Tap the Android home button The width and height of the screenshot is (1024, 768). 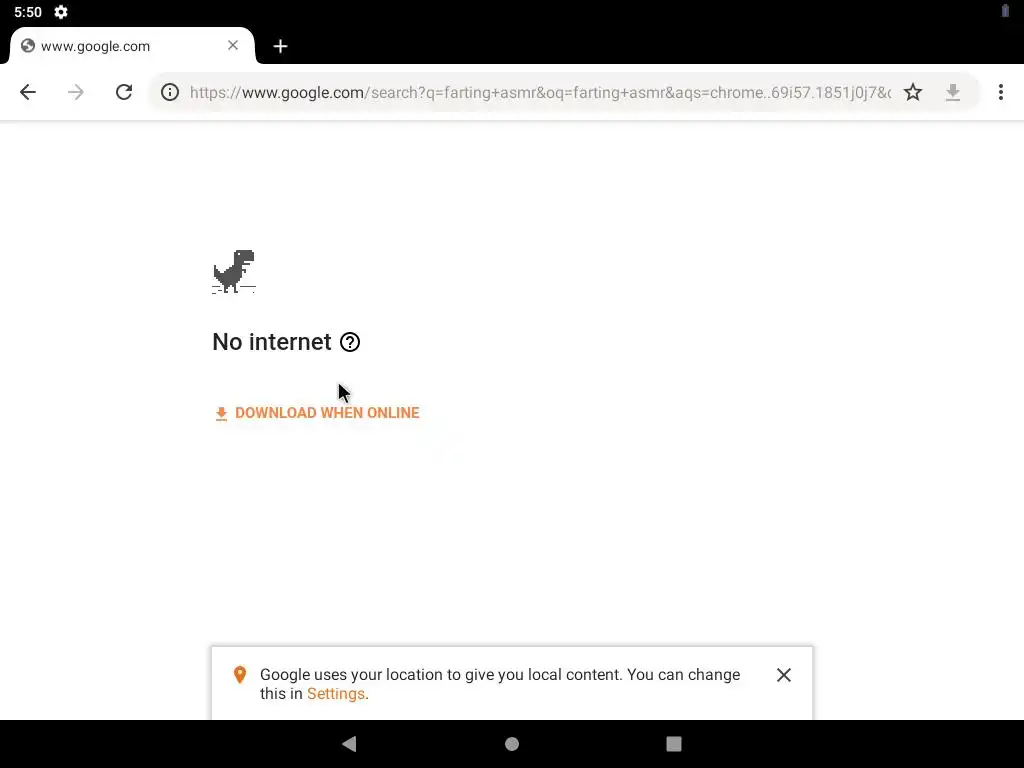click(x=512, y=744)
